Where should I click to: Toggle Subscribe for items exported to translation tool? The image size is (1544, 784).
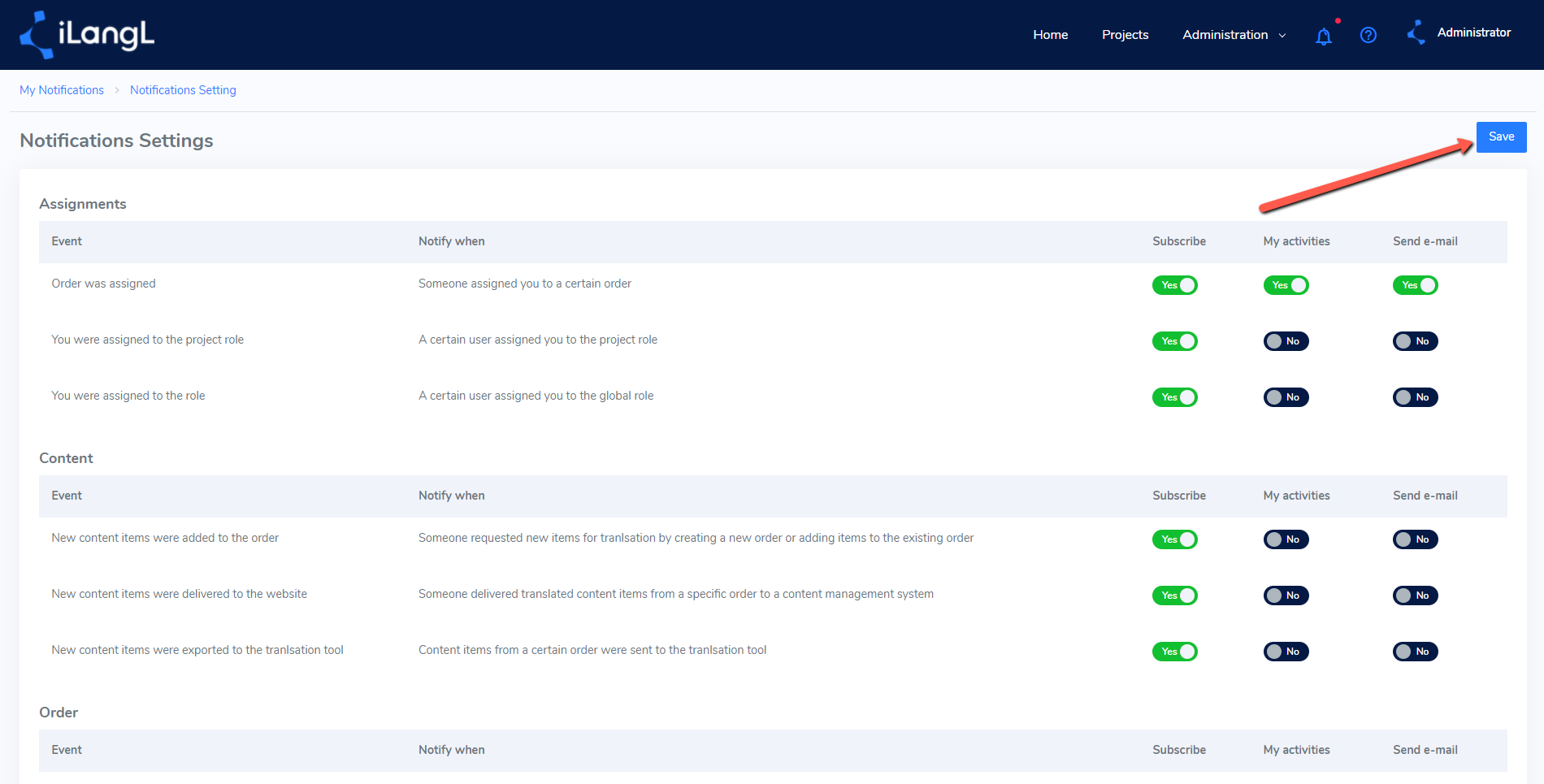pos(1174,652)
